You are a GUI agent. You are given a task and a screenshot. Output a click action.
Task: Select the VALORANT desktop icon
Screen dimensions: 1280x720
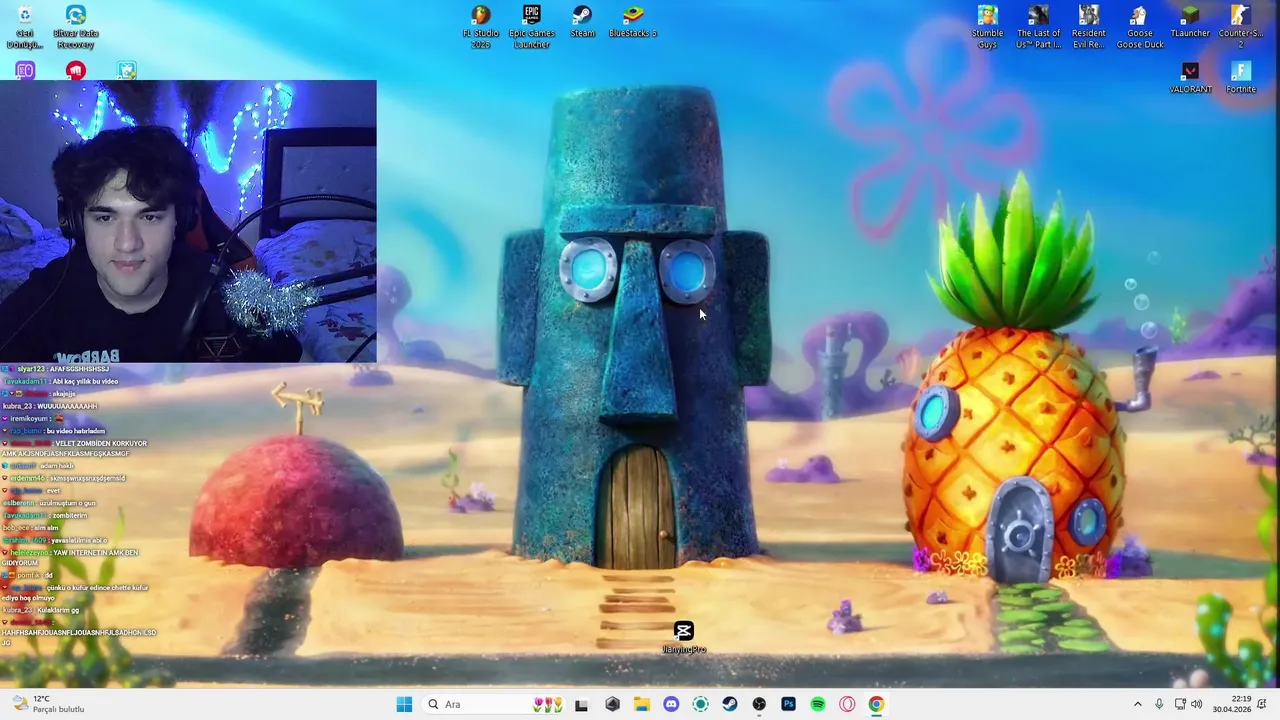click(1190, 78)
